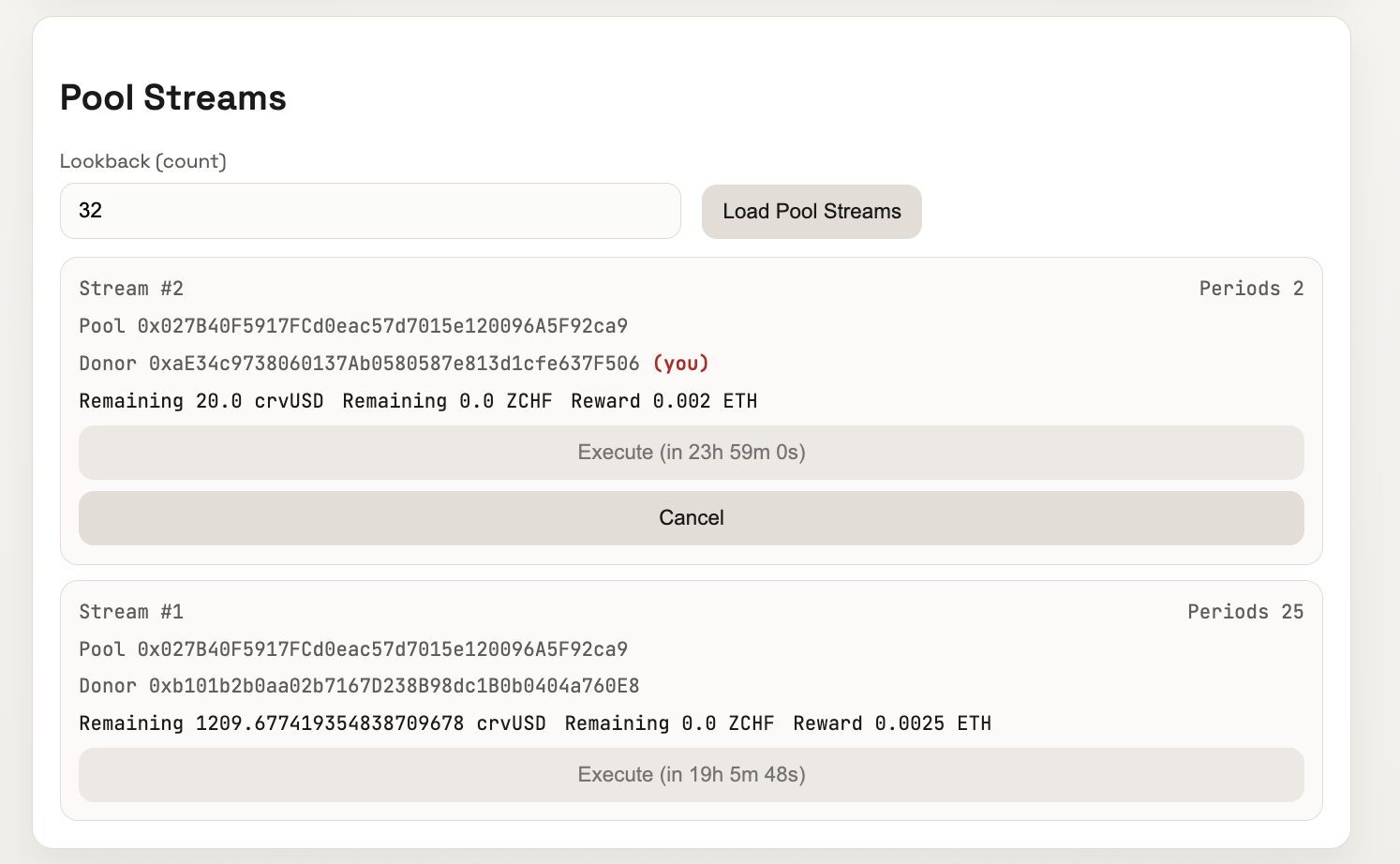The height and width of the screenshot is (864, 1400).
Task: Select the donor address starting with 0xaE34c
Action: tap(394, 364)
